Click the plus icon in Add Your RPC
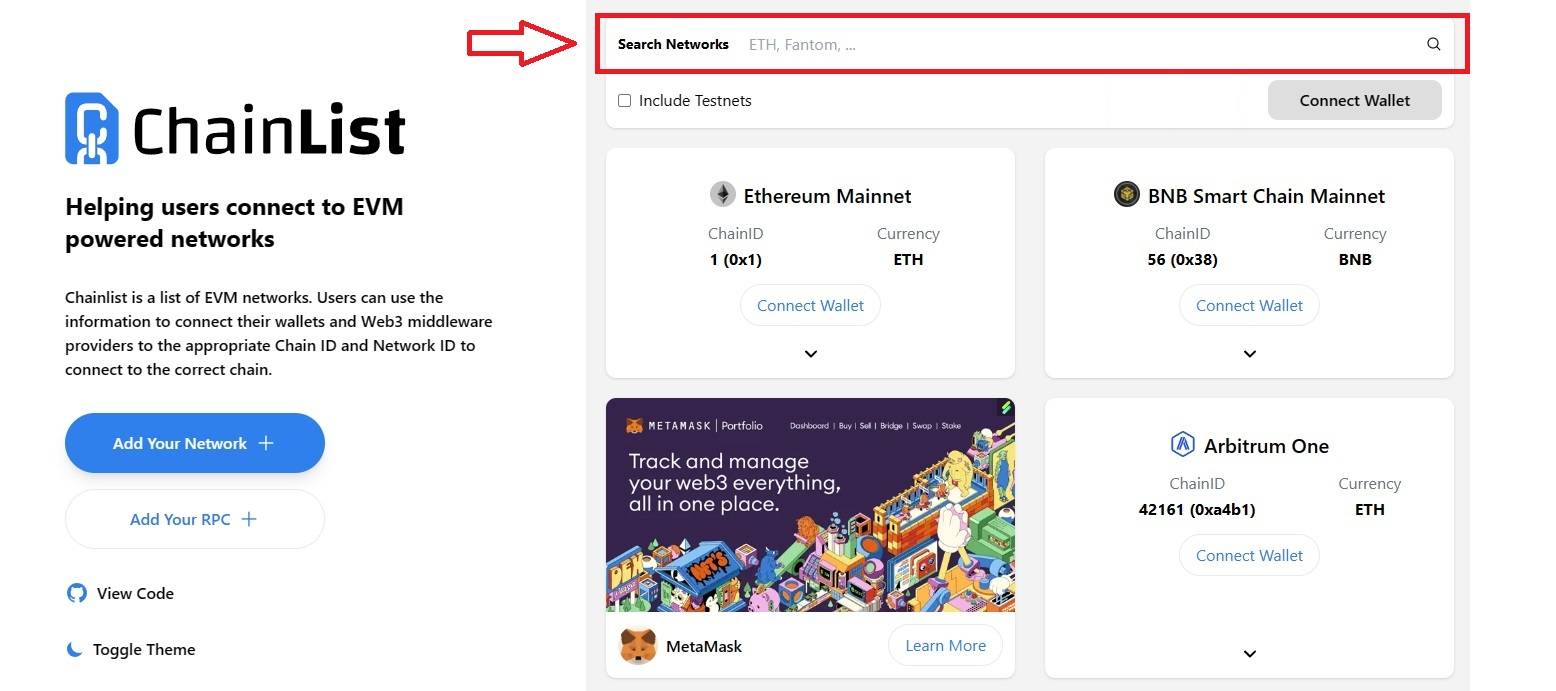 [249, 519]
